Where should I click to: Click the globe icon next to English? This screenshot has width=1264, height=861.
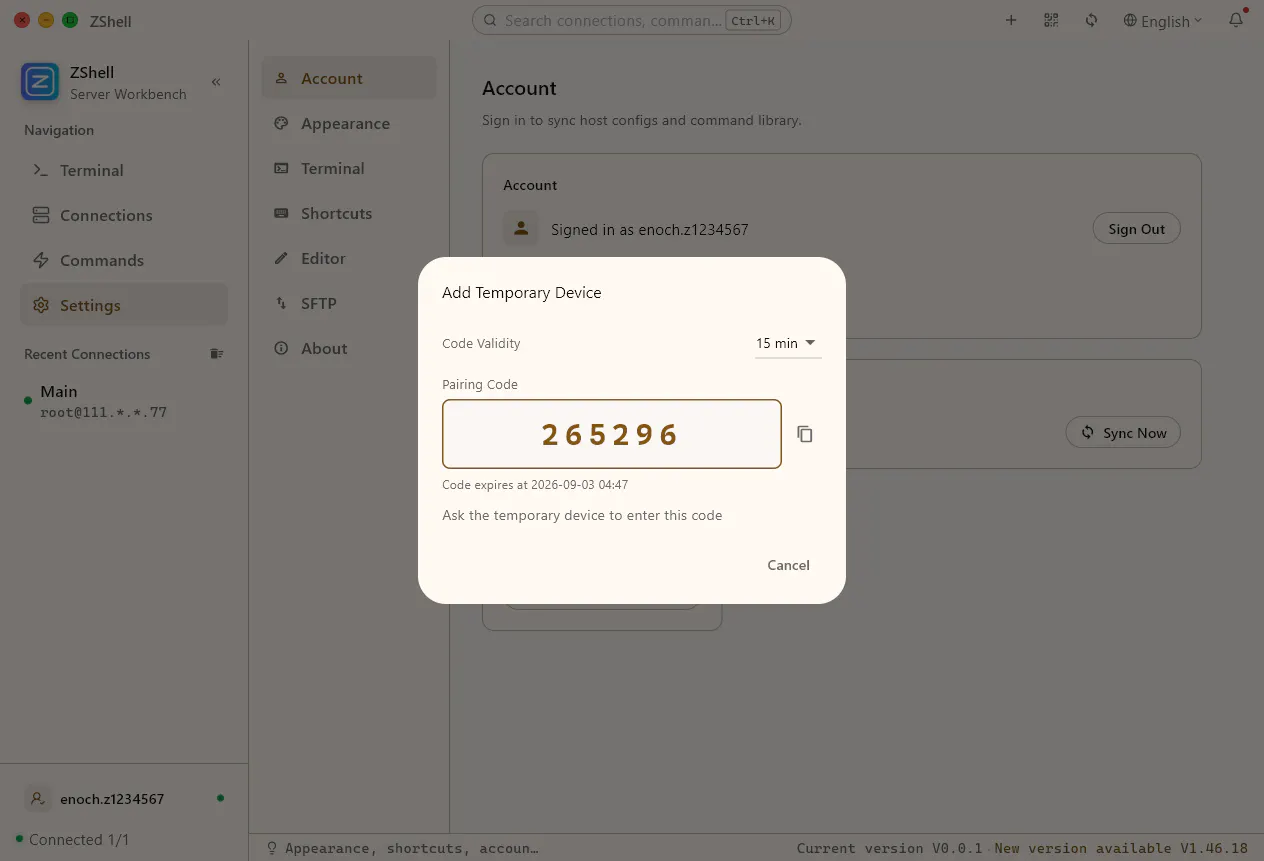[1130, 20]
